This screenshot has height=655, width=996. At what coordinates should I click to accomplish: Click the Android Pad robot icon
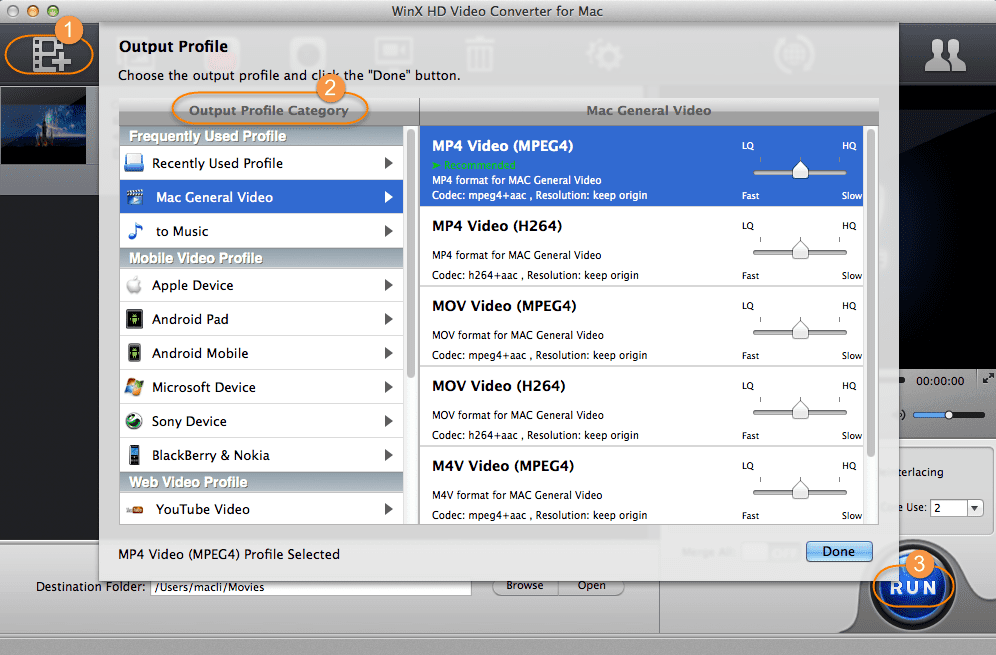134,319
